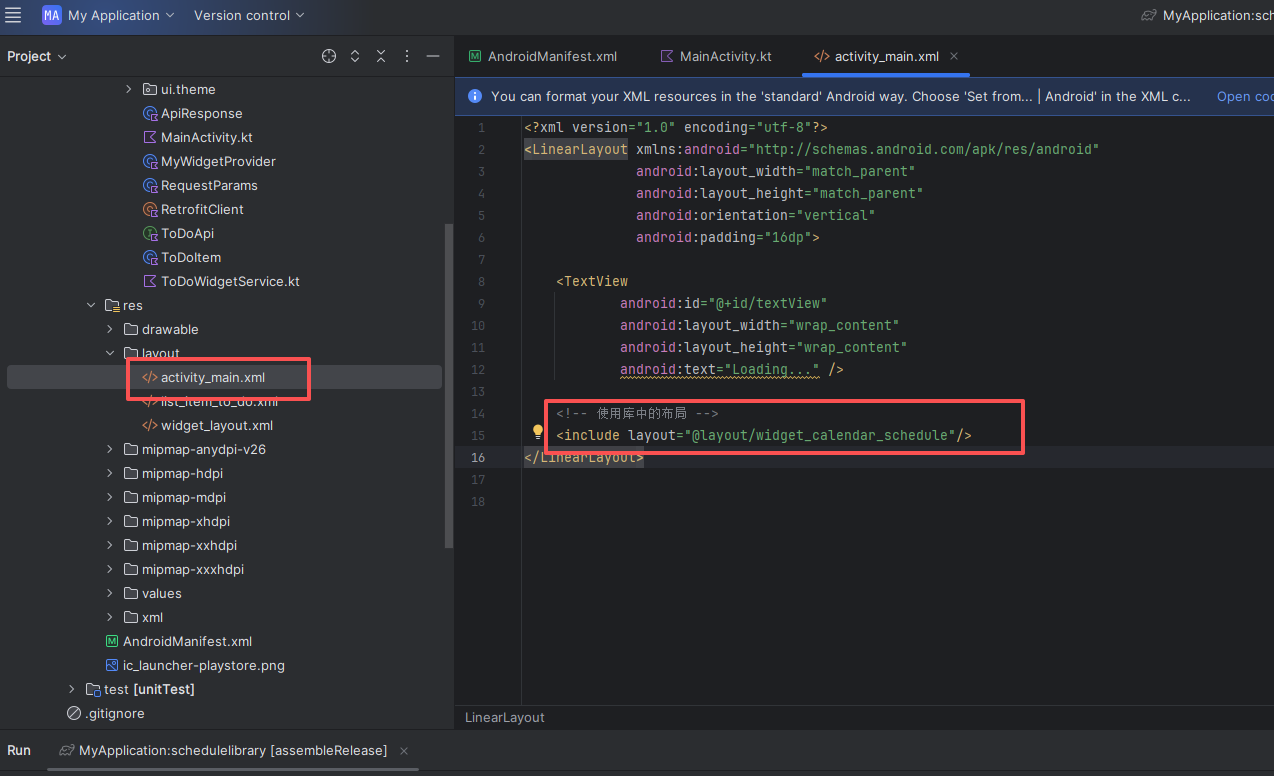Open the hamburger main menu
Image resolution: width=1274 pixels, height=776 pixels.
click(13, 15)
